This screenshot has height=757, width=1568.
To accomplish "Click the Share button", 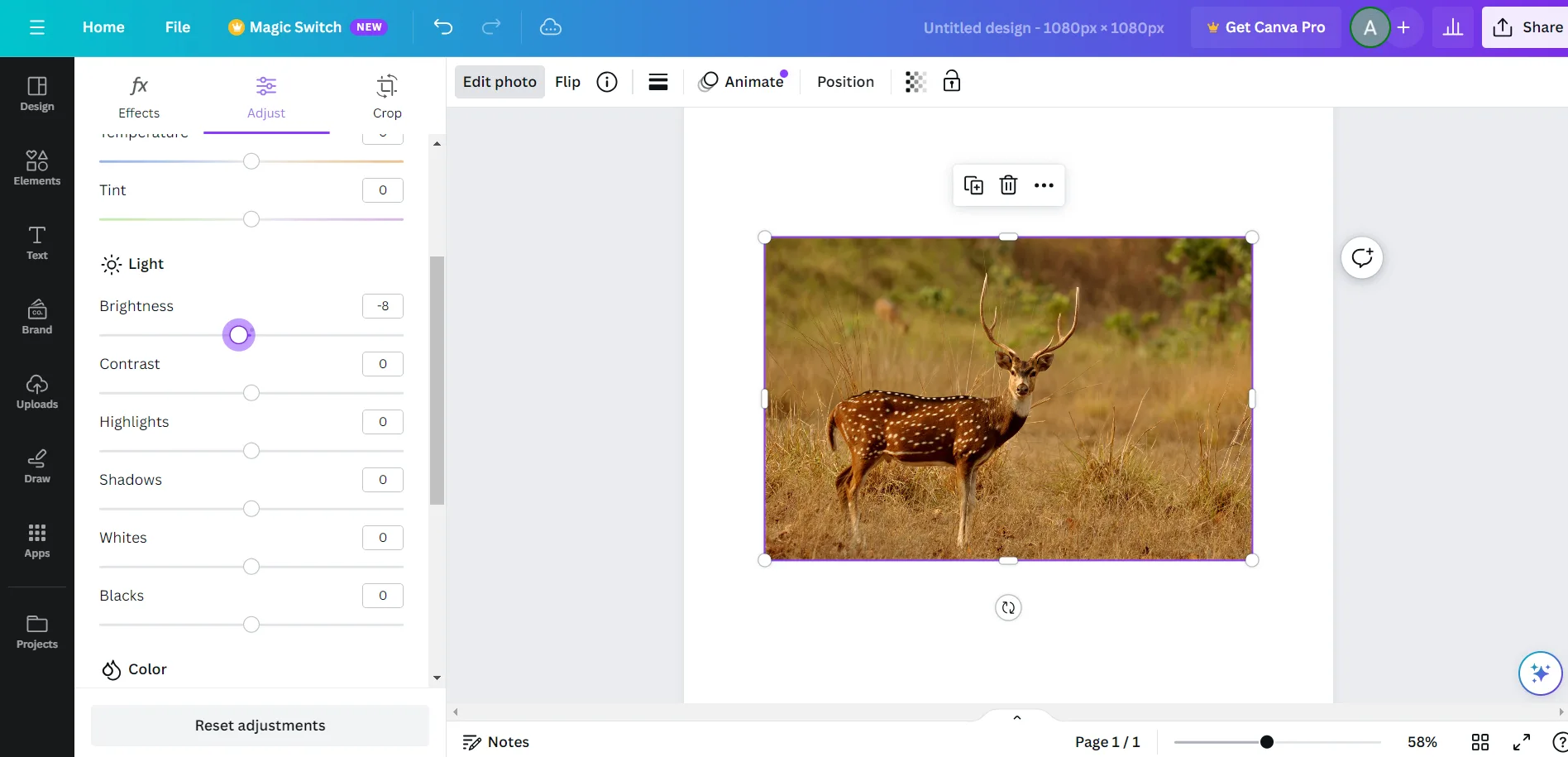I will point(1527,27).
